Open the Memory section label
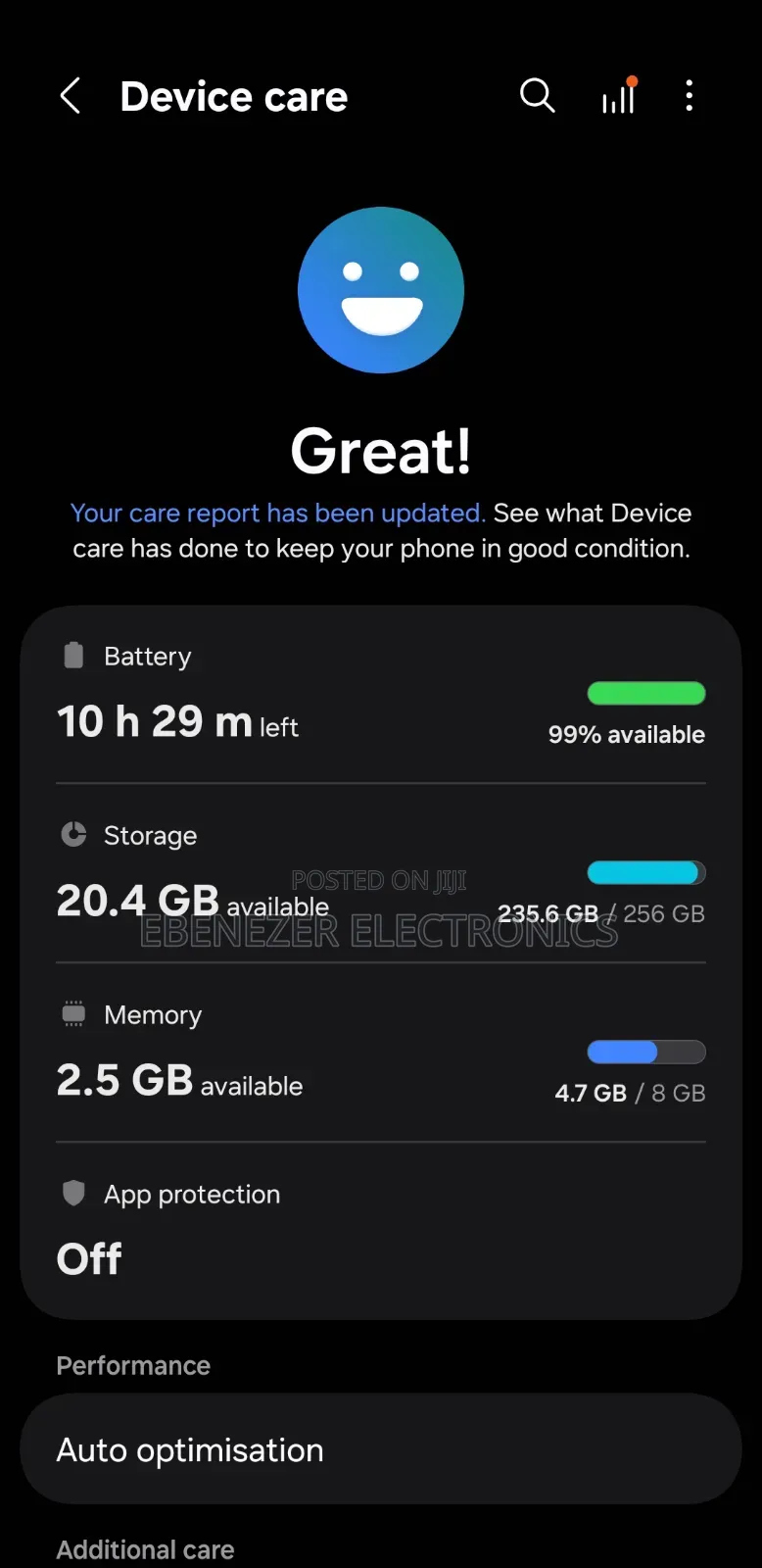 point(153,1015)
